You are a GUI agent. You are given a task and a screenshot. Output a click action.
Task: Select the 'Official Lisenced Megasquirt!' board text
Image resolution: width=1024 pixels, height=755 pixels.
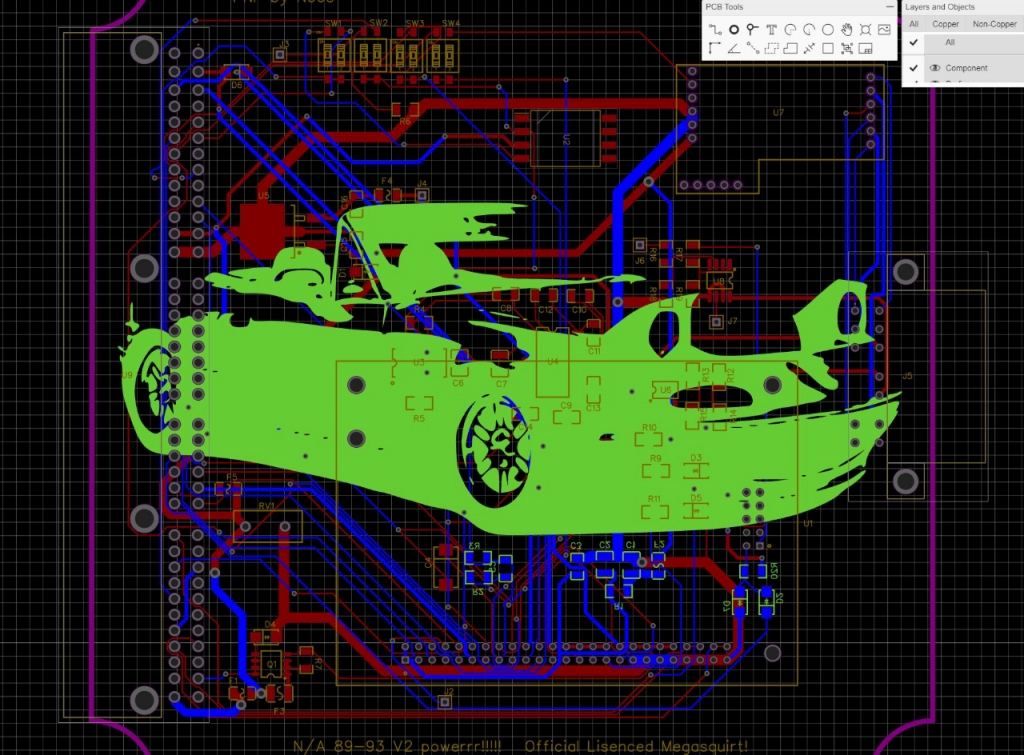(636, 746)
